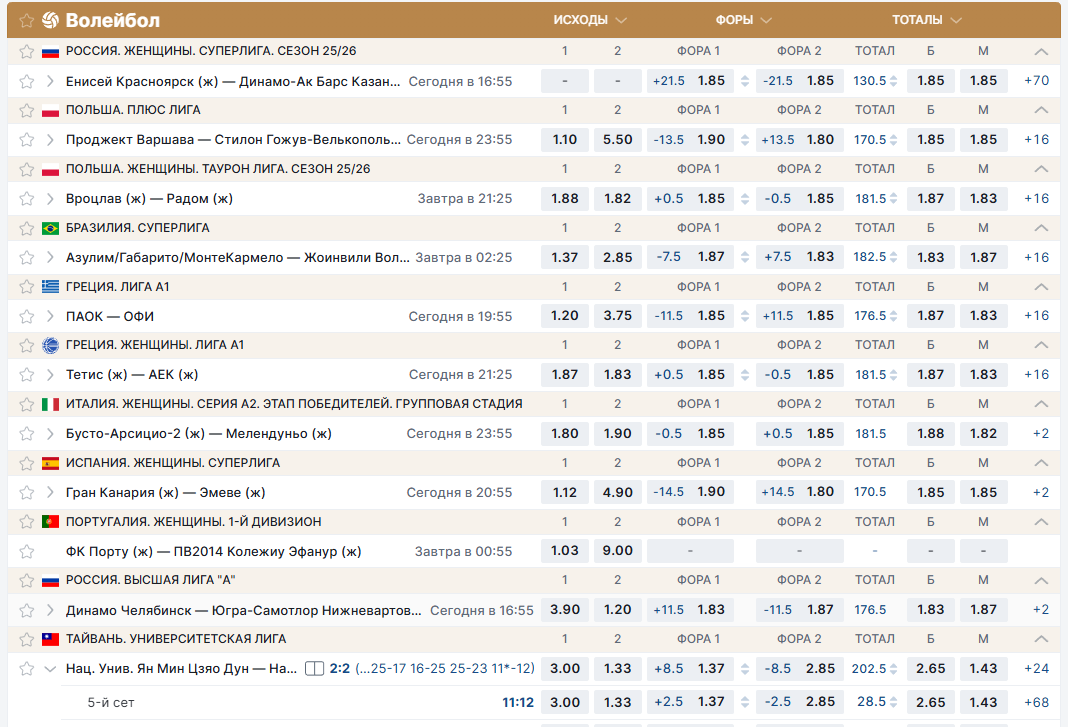Star the ФК Порту (ж) match
This screenshot has height=727, width=1068.
coord(27,551)
